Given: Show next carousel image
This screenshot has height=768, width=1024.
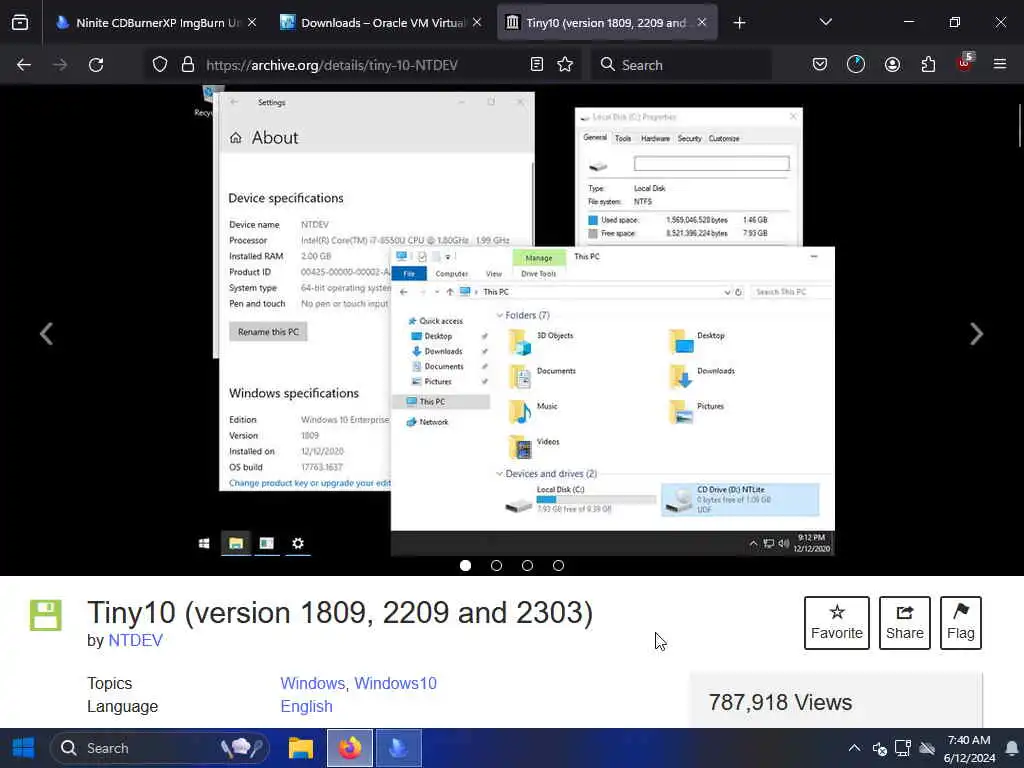Looking at the screenshot, I should click(x=976, y=334).
